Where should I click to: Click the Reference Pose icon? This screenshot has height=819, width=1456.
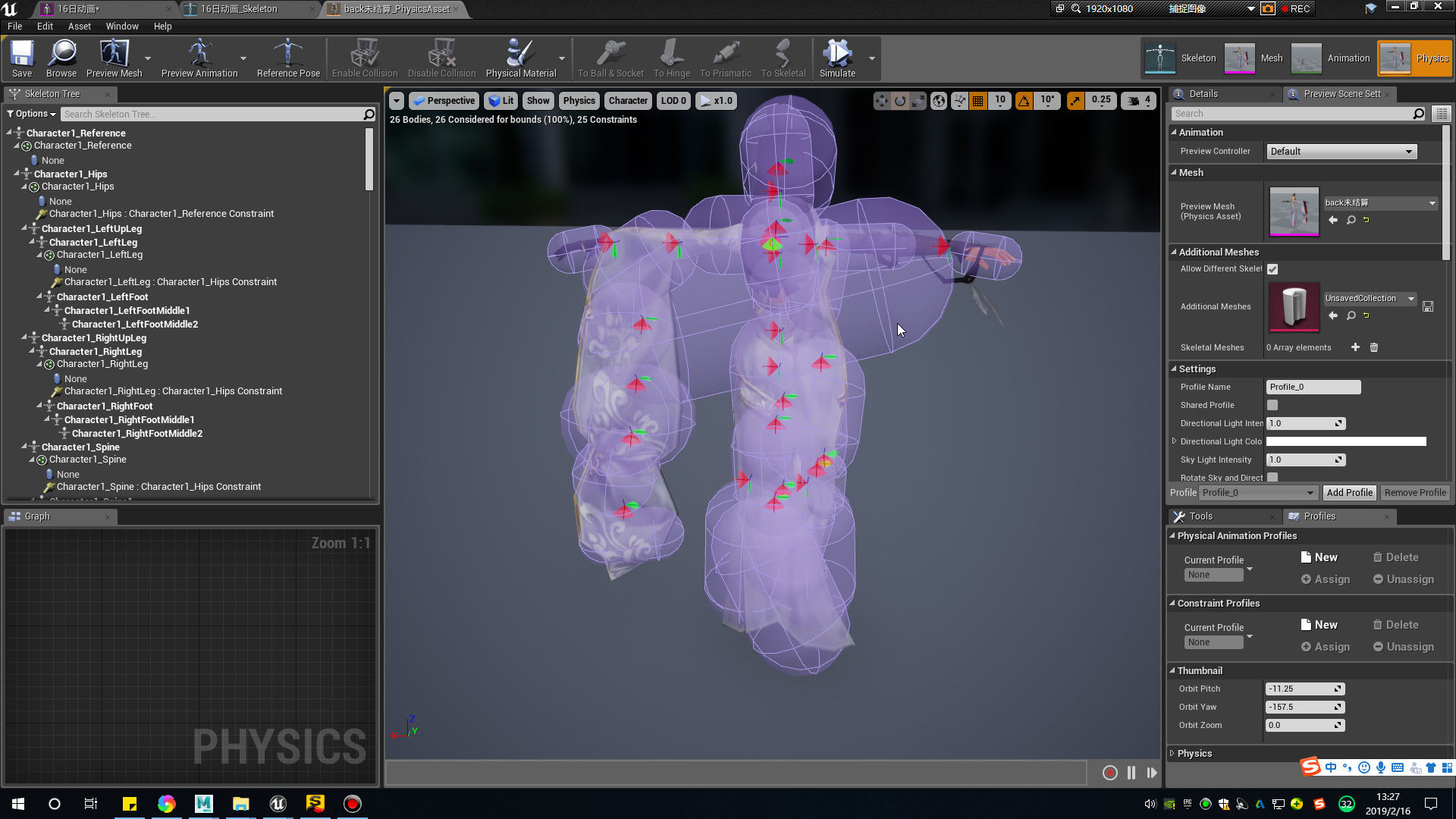(x=288, y=58)
